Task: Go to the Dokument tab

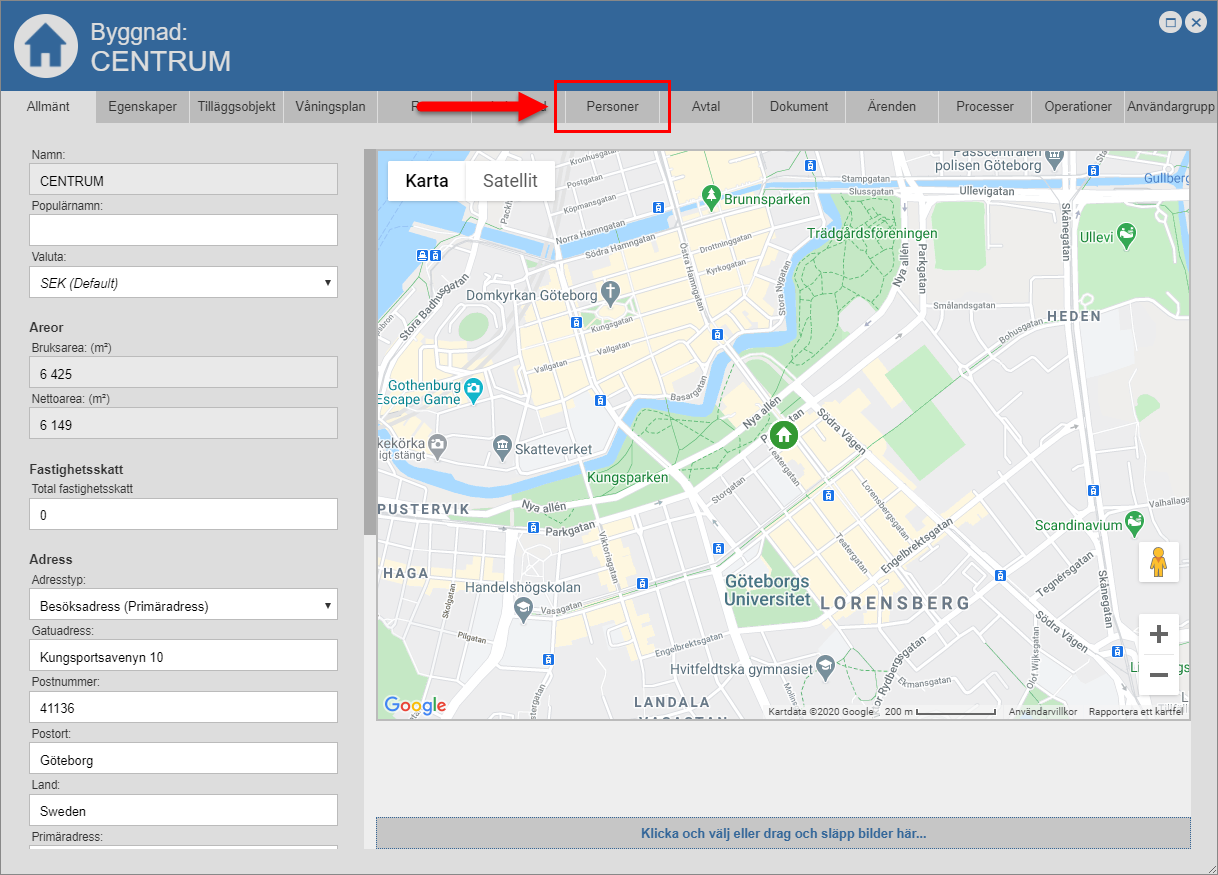Action: coord(799,106)
